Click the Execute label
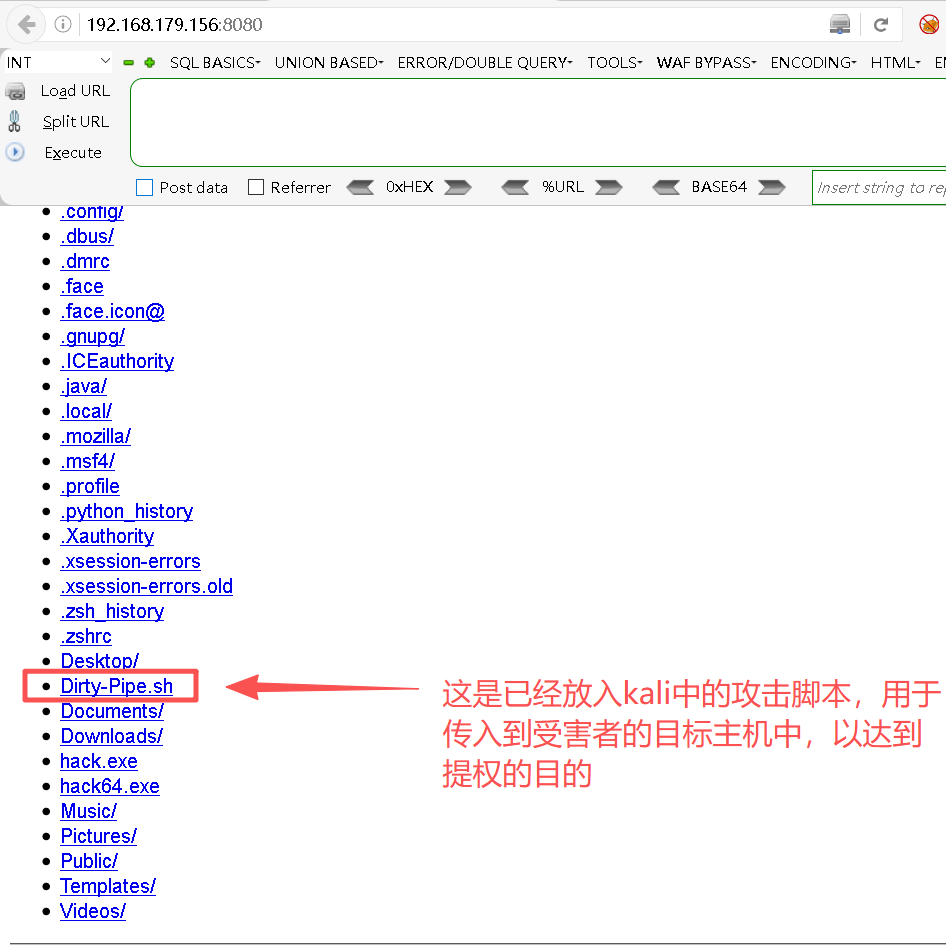946x950 pixels. point(73,153)
